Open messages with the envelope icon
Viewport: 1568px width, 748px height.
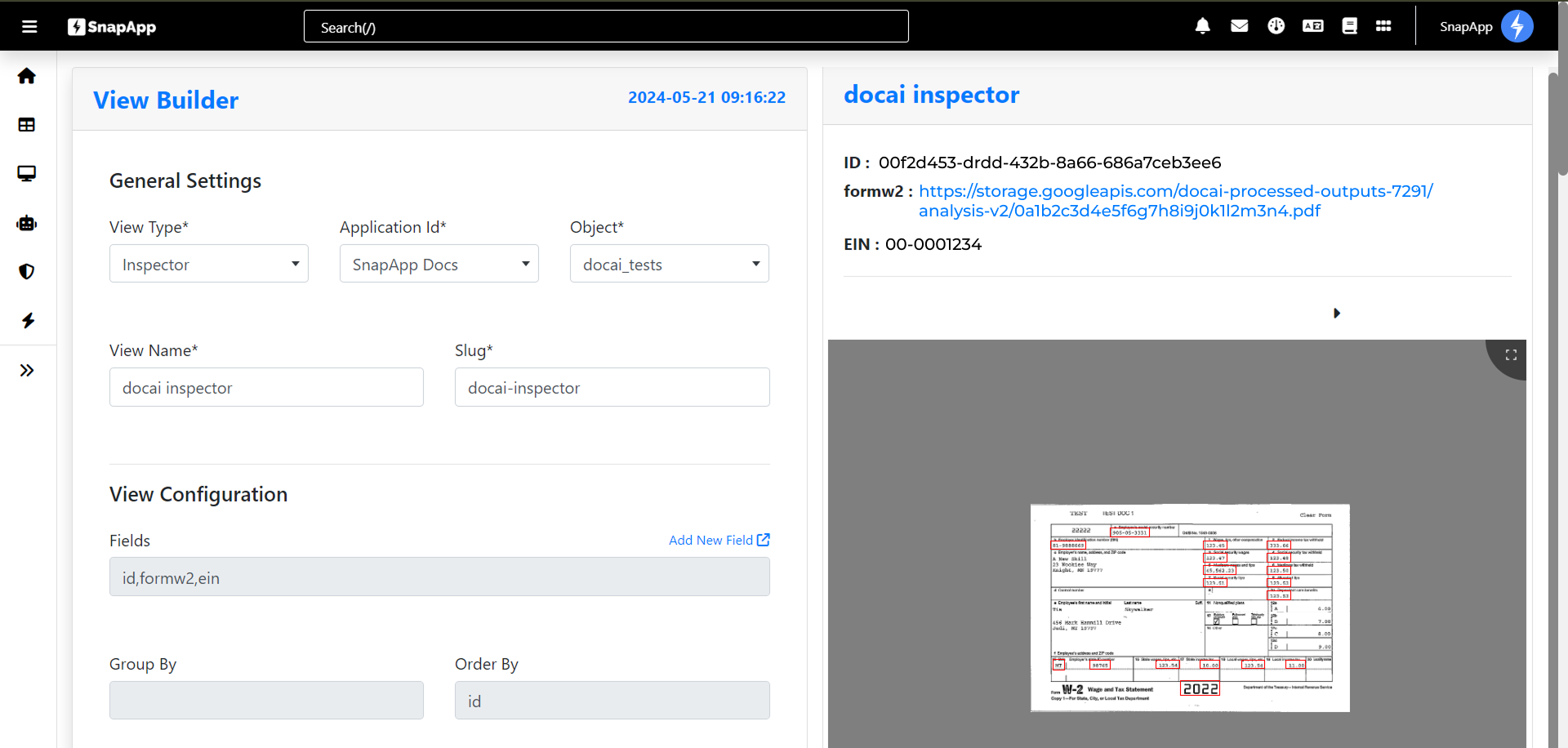pos(1239,25)
